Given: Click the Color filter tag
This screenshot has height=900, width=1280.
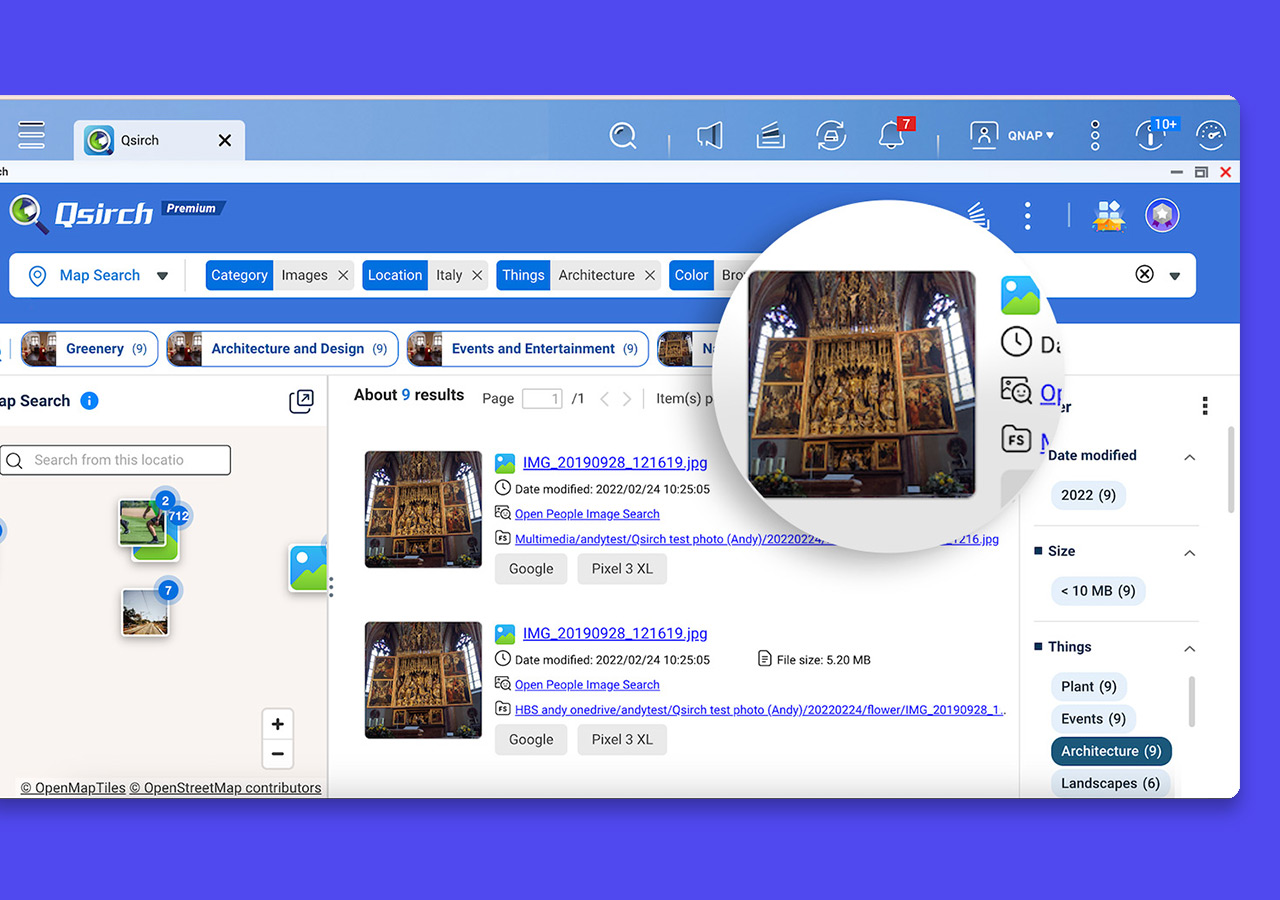Looking at the screenshot, I should coord(691,275).
